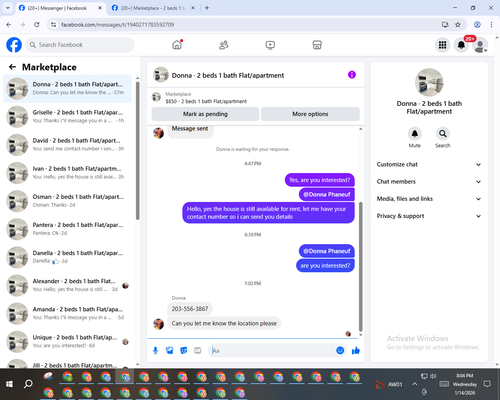Expand Customize chat section
The width and height of the screenshot is (500, 400).
click(x=429, y=164)
